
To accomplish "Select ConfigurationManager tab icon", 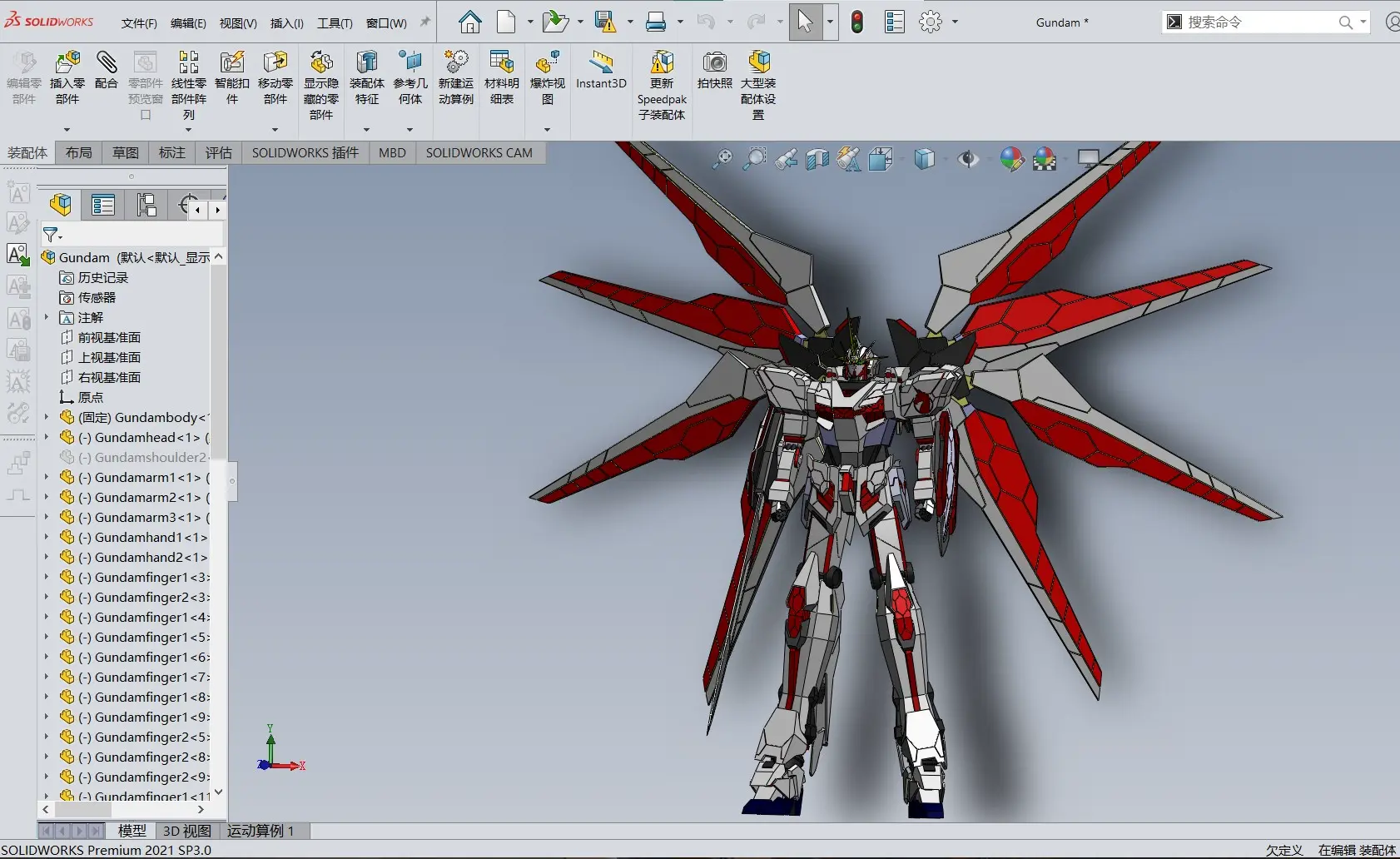I will pyautogui.click(x=146, y=205).
